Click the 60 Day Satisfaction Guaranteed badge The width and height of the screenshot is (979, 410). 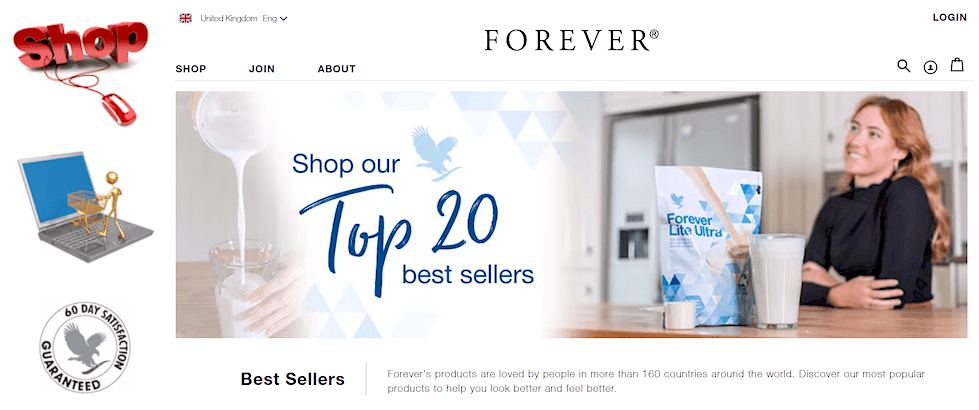pyautogui.click(x=85, y=347)
